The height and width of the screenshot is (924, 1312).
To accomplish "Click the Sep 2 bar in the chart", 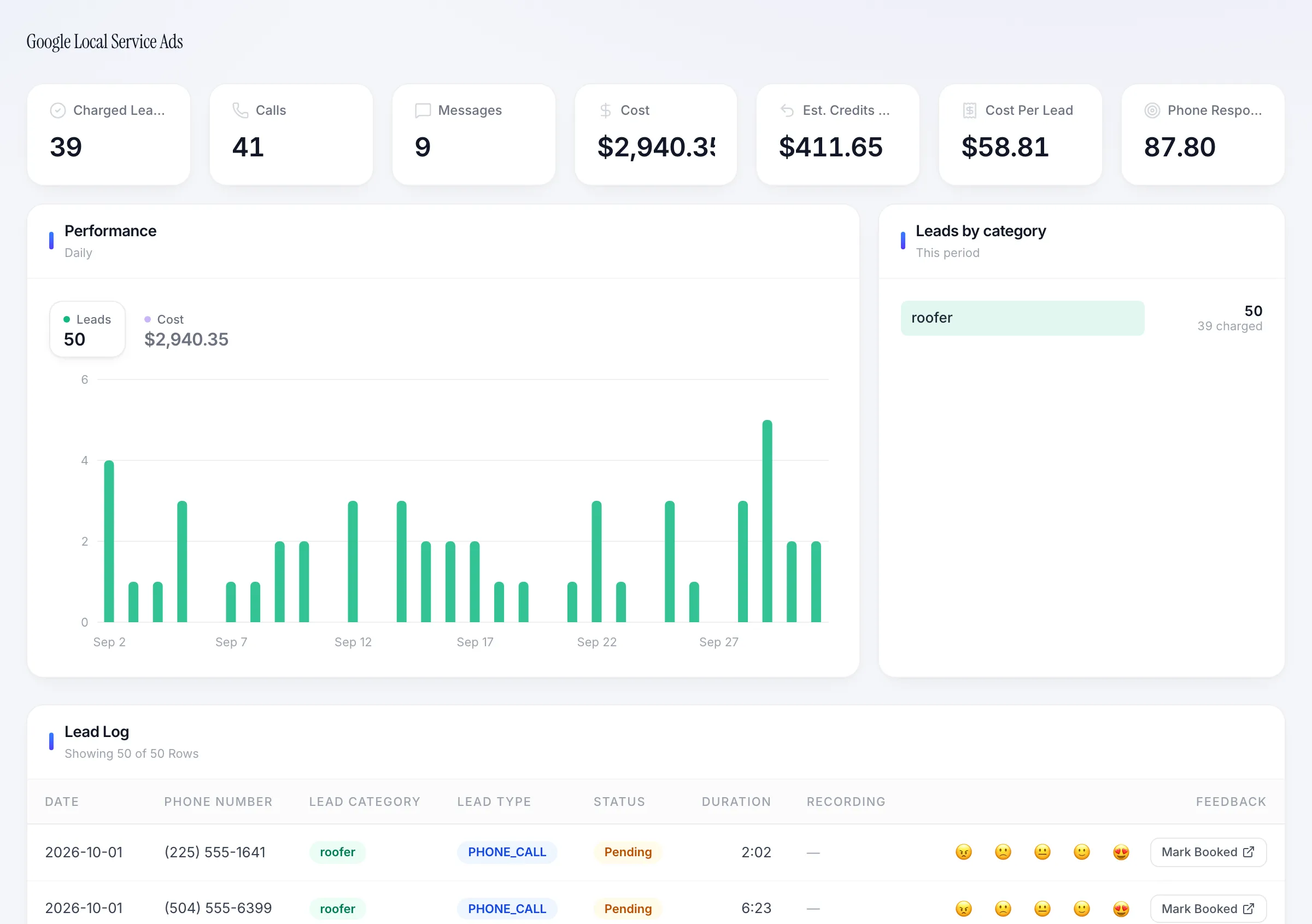I will 109,541.
